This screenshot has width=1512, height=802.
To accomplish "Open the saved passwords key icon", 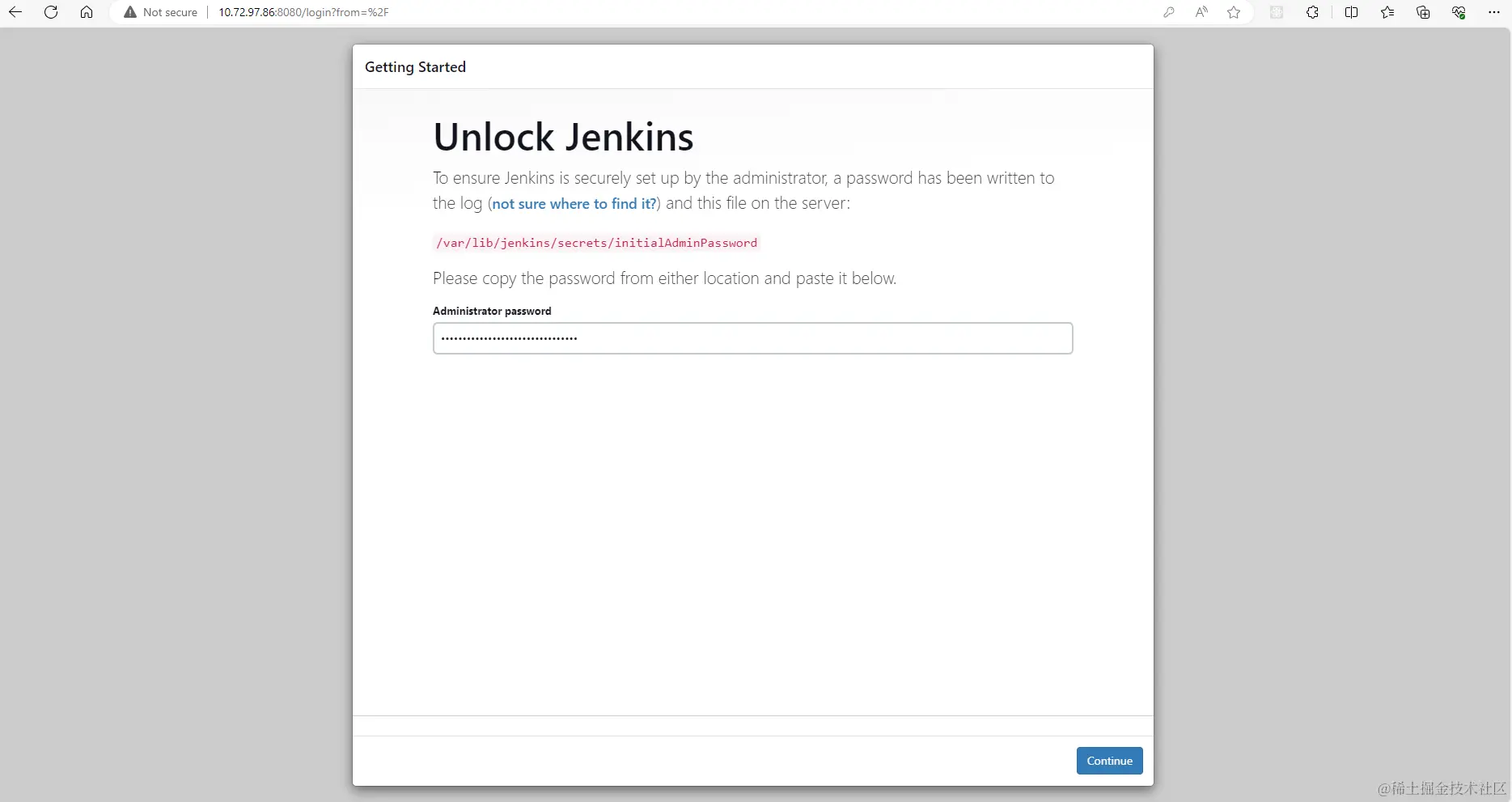I will [x=1169, y=12].
